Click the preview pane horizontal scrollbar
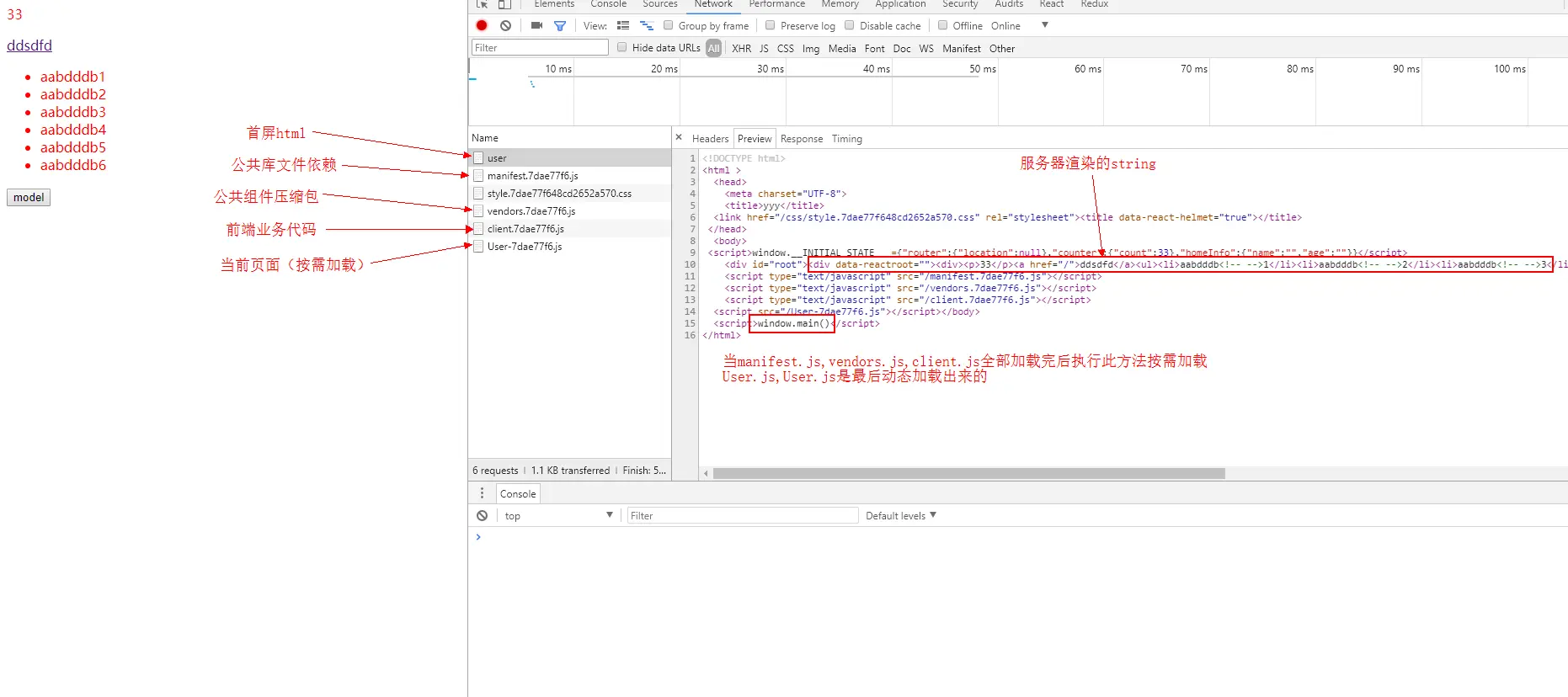 (968, 473)
